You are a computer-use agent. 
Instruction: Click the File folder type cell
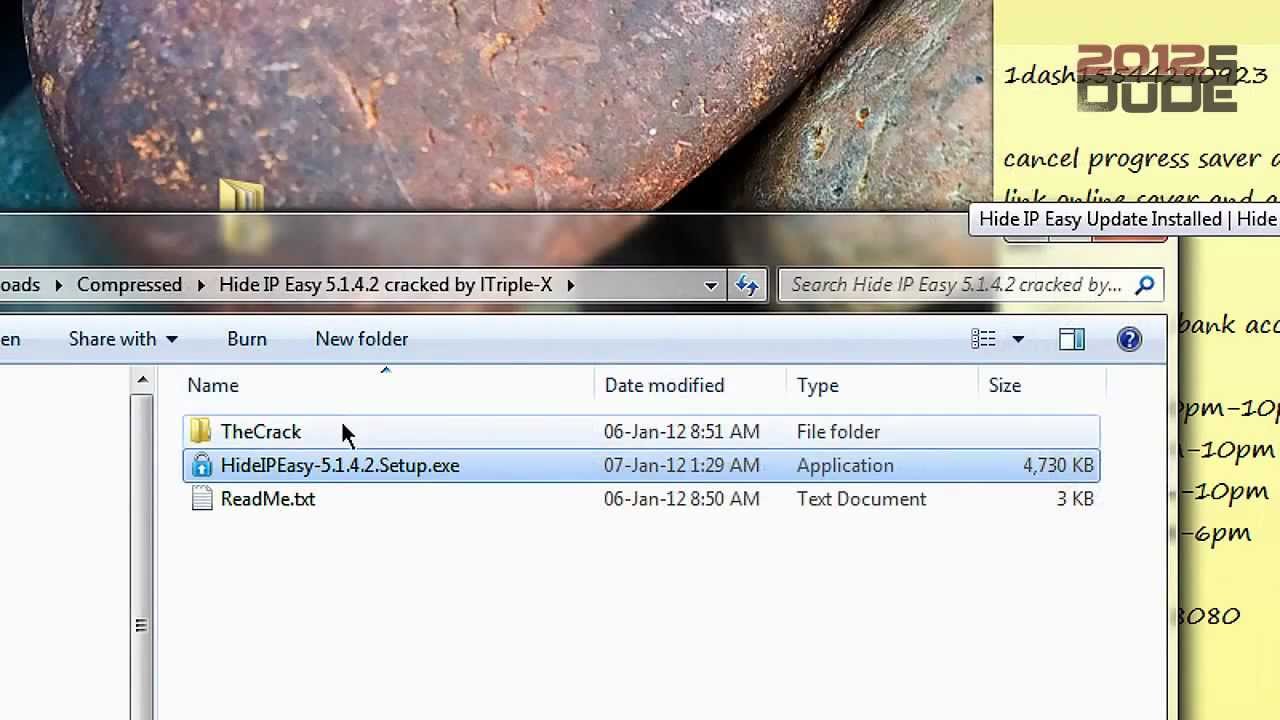click(x=838, y=431)
